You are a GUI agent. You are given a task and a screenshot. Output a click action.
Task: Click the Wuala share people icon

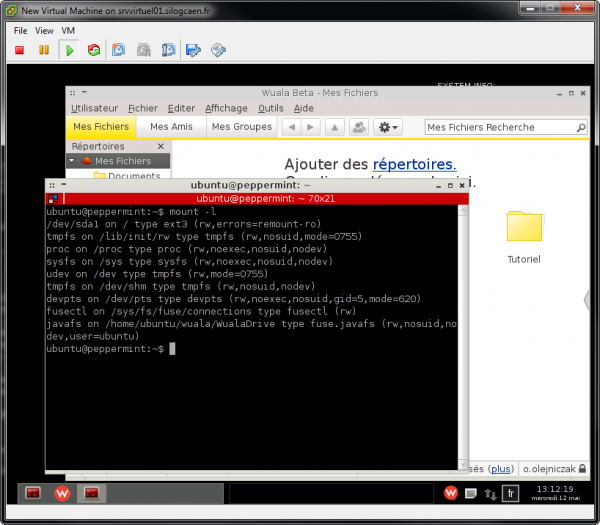click(x=359, y=127)
